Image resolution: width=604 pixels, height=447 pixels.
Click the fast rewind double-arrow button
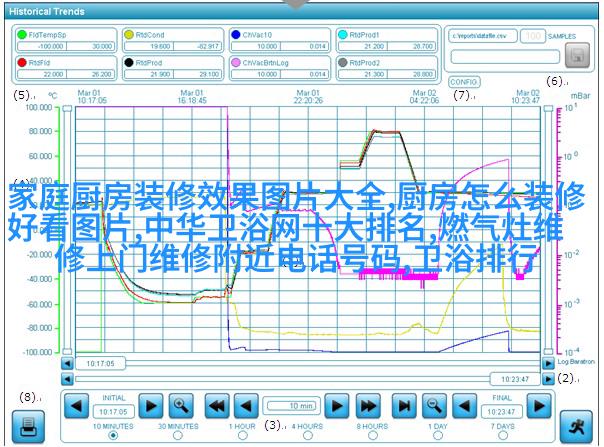(215, 405)
